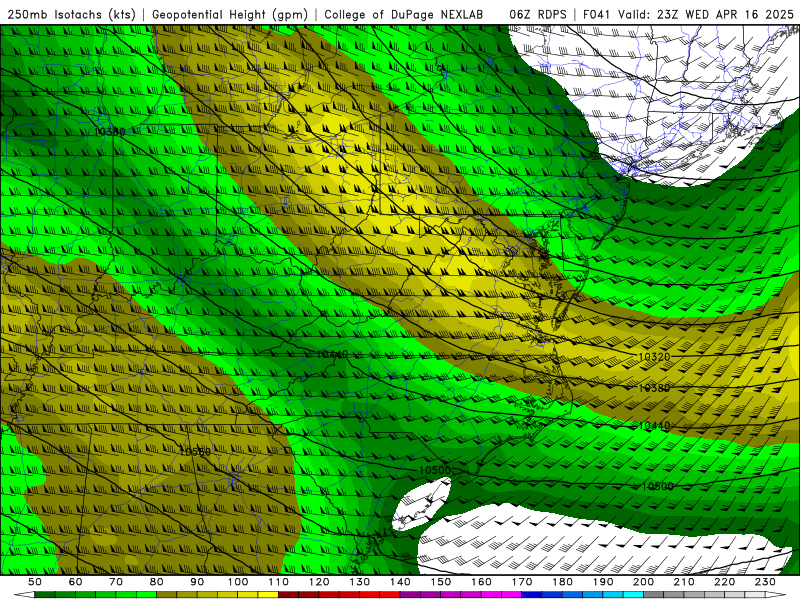
Task: Click the "250mb Isotachs (kts)" title text
Action: click(71, 15)
